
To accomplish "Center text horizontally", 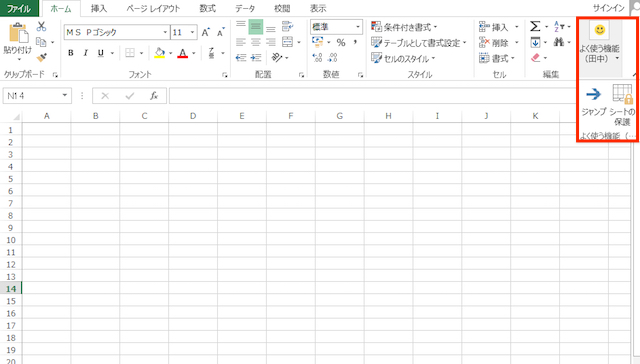I will coord(256,42).
